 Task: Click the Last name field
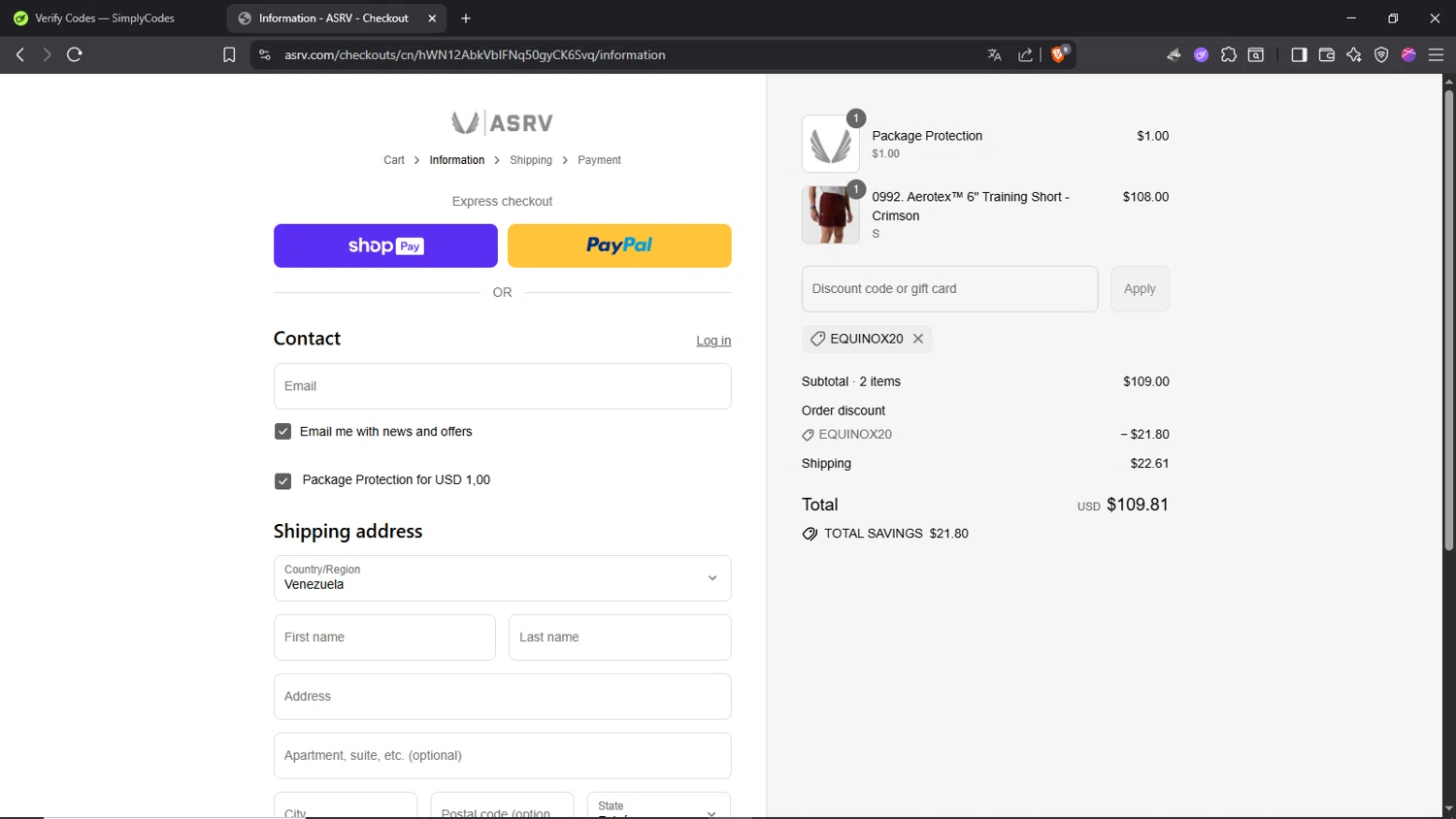pyautogui.click(x=619, y=638)
